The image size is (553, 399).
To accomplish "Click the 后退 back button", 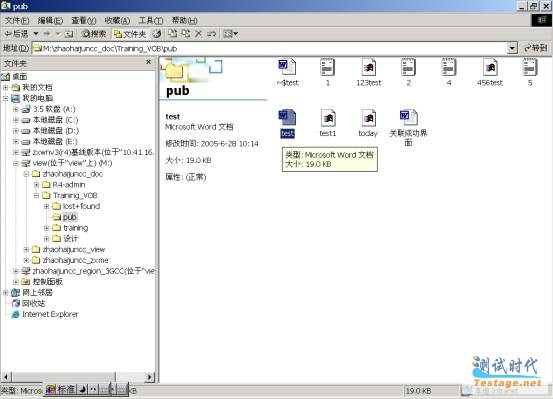I will coord(17,34).
